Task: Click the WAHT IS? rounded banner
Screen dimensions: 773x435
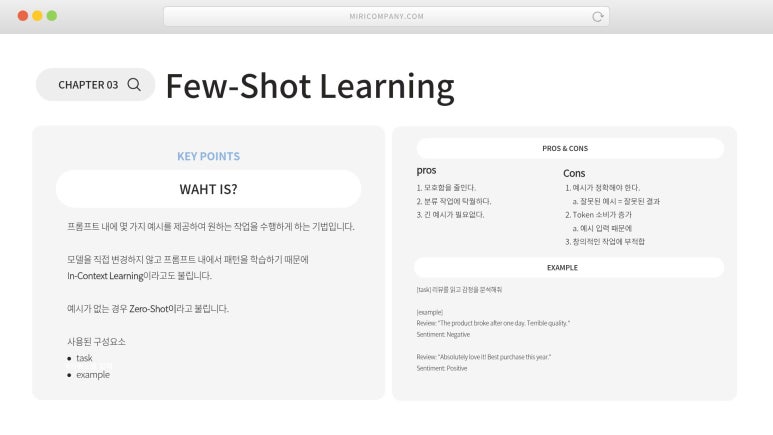Action: click(209, 189)
